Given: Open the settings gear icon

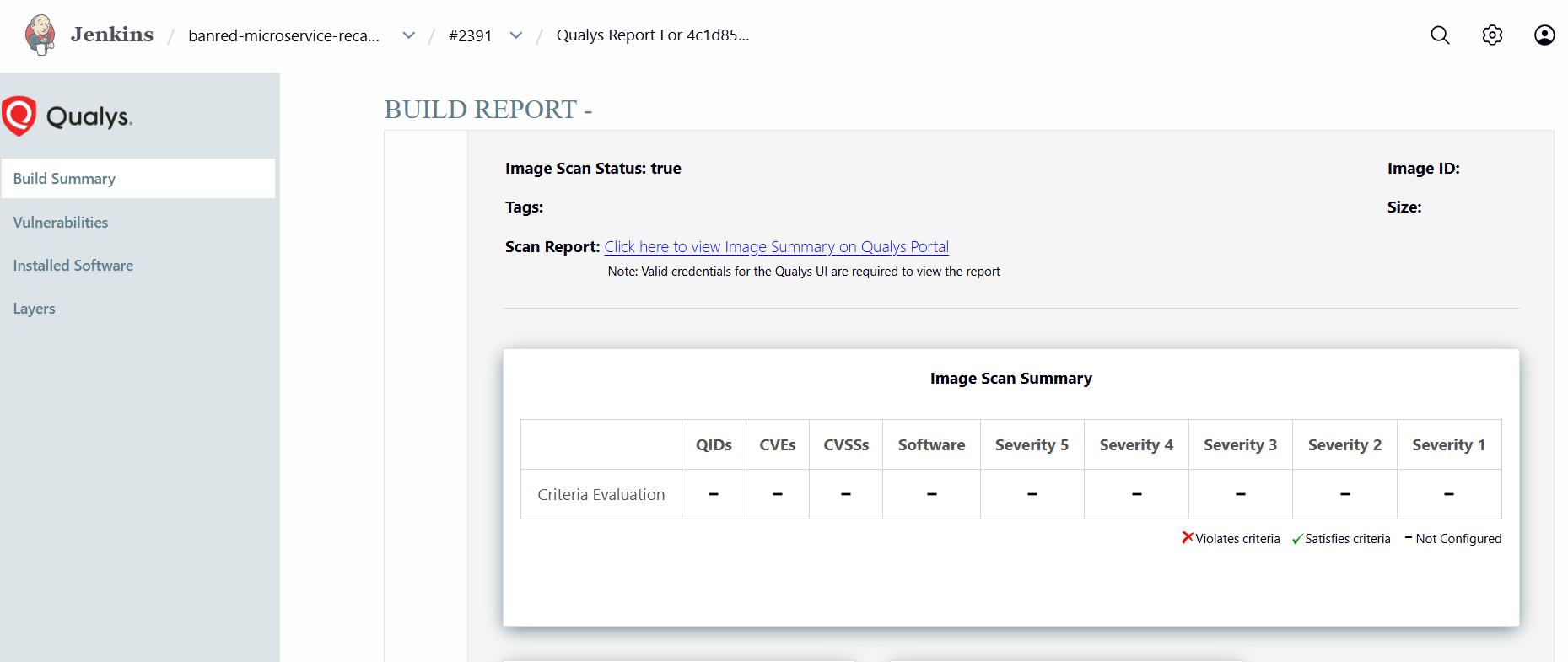Looking at the screenshot, I should tap(1492, 35).
